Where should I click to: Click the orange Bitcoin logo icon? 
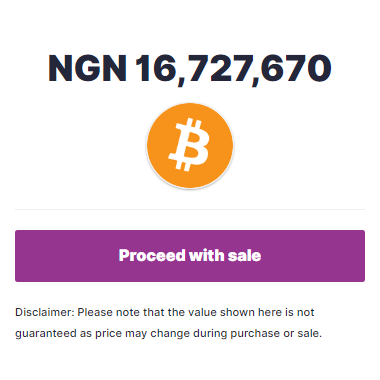[190, 146]
